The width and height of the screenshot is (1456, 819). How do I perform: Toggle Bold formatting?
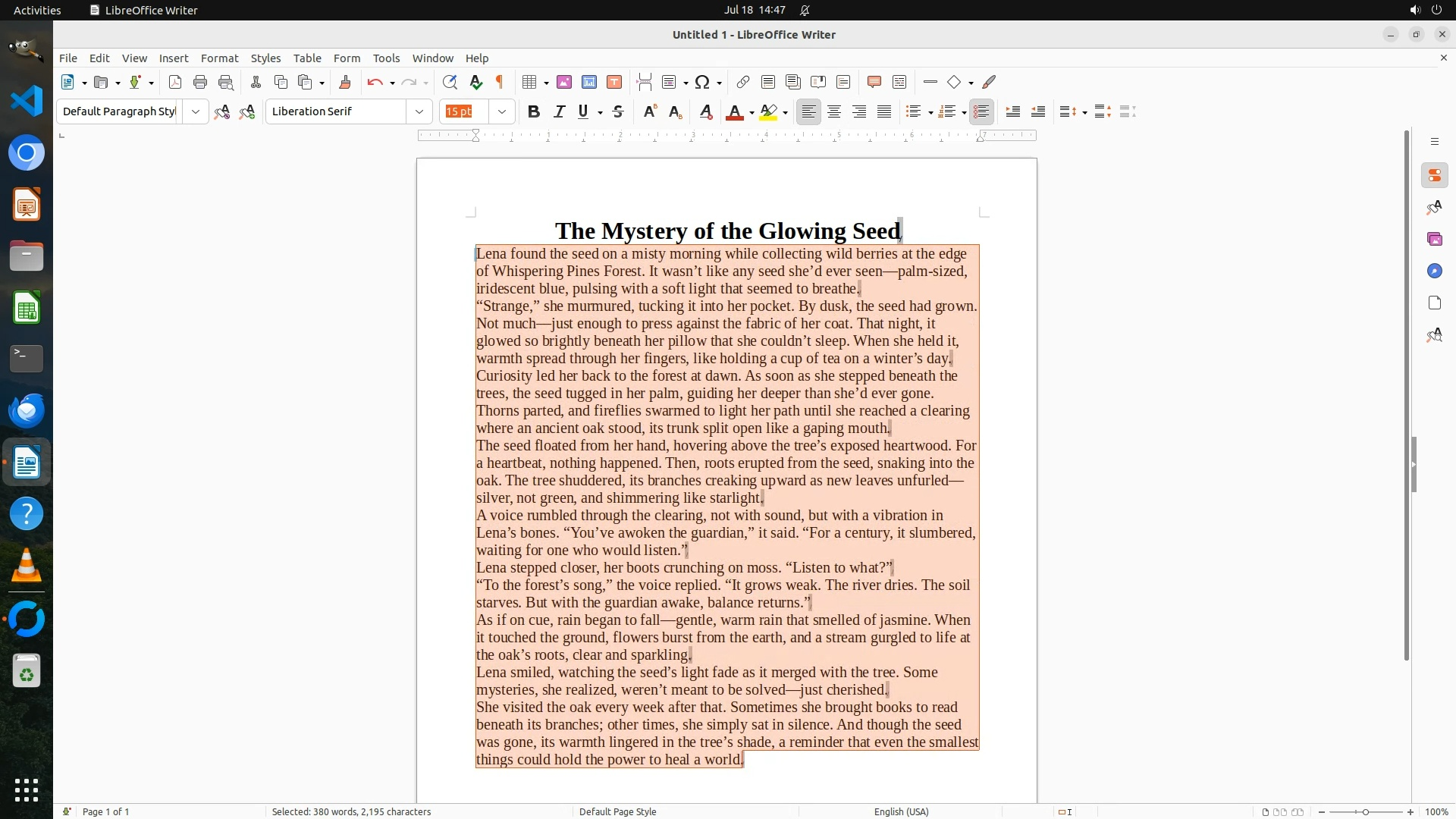[x=534, y=111]
